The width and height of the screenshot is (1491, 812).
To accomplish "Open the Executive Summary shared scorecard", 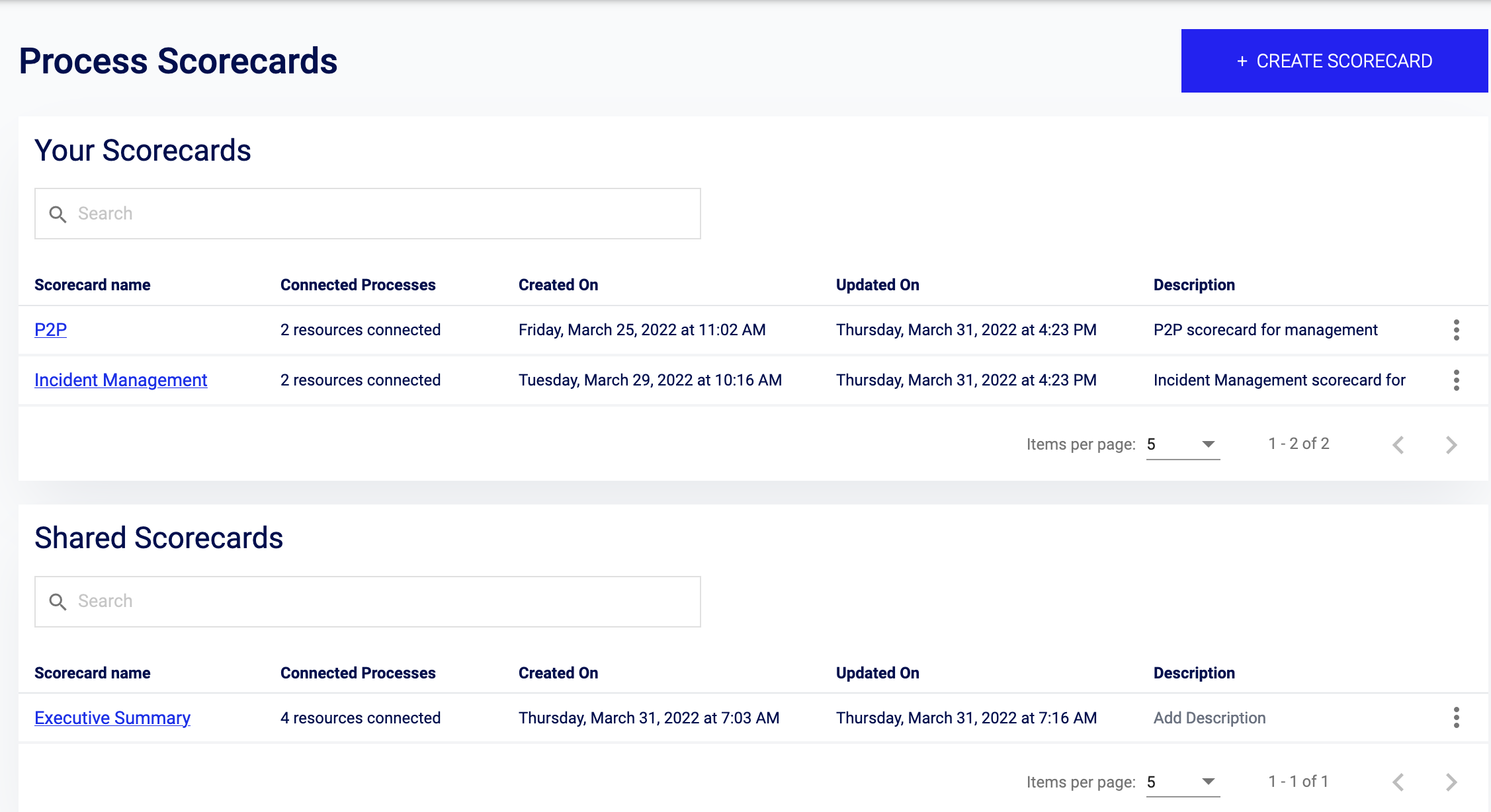I will (x=113, y=717).
